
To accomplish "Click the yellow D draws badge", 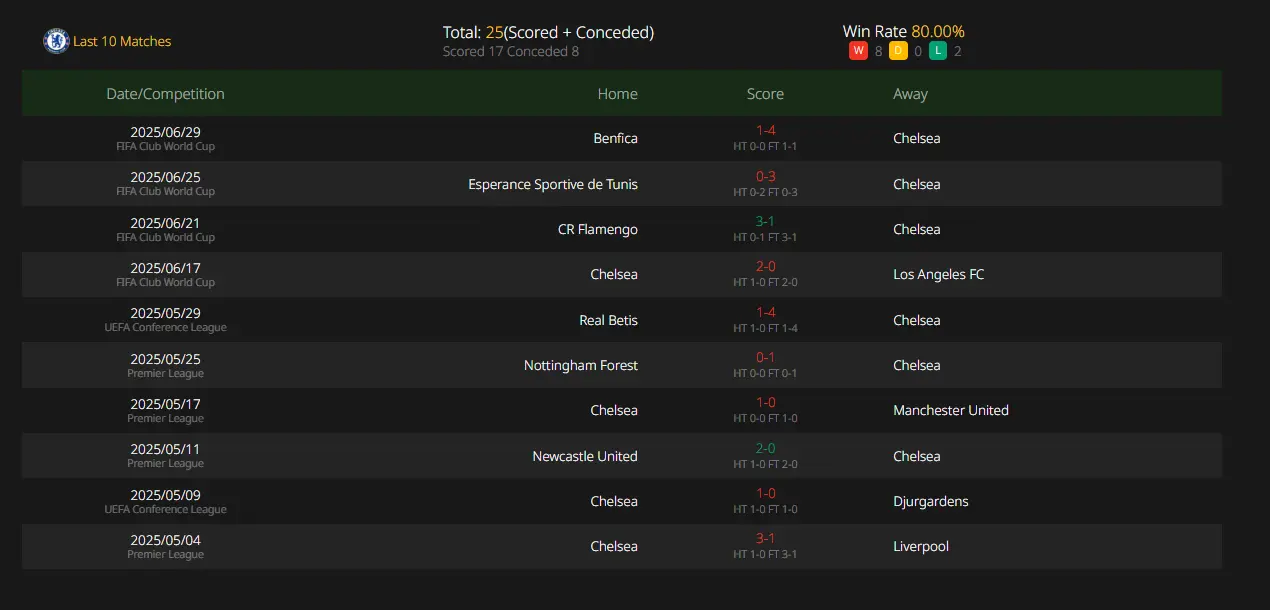I will (898, 51).
